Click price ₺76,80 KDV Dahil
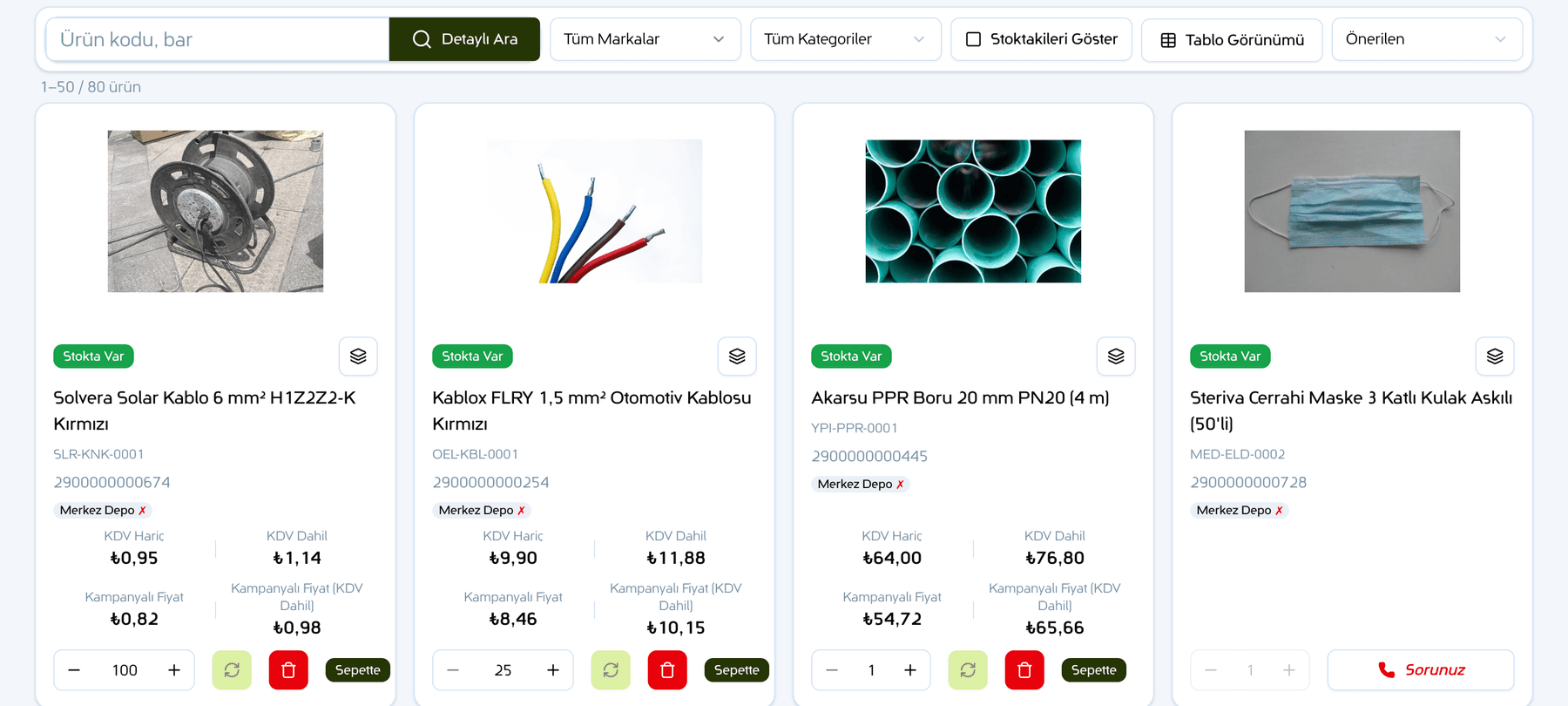The image size is (1568, 706). click(1055, 558)
